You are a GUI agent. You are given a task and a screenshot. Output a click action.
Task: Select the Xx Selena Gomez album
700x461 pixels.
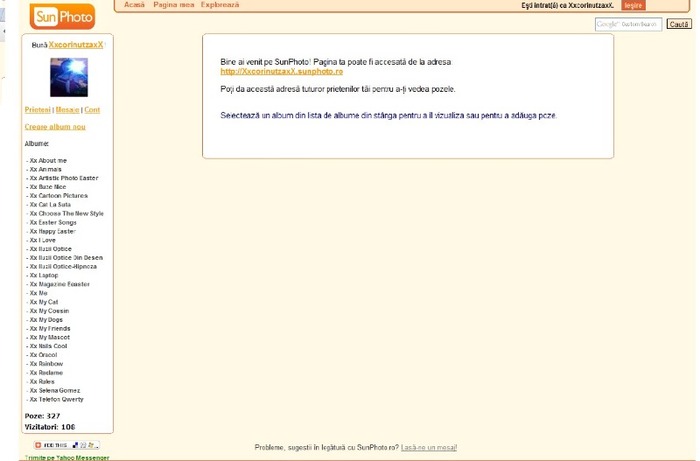tap(55, 390)
